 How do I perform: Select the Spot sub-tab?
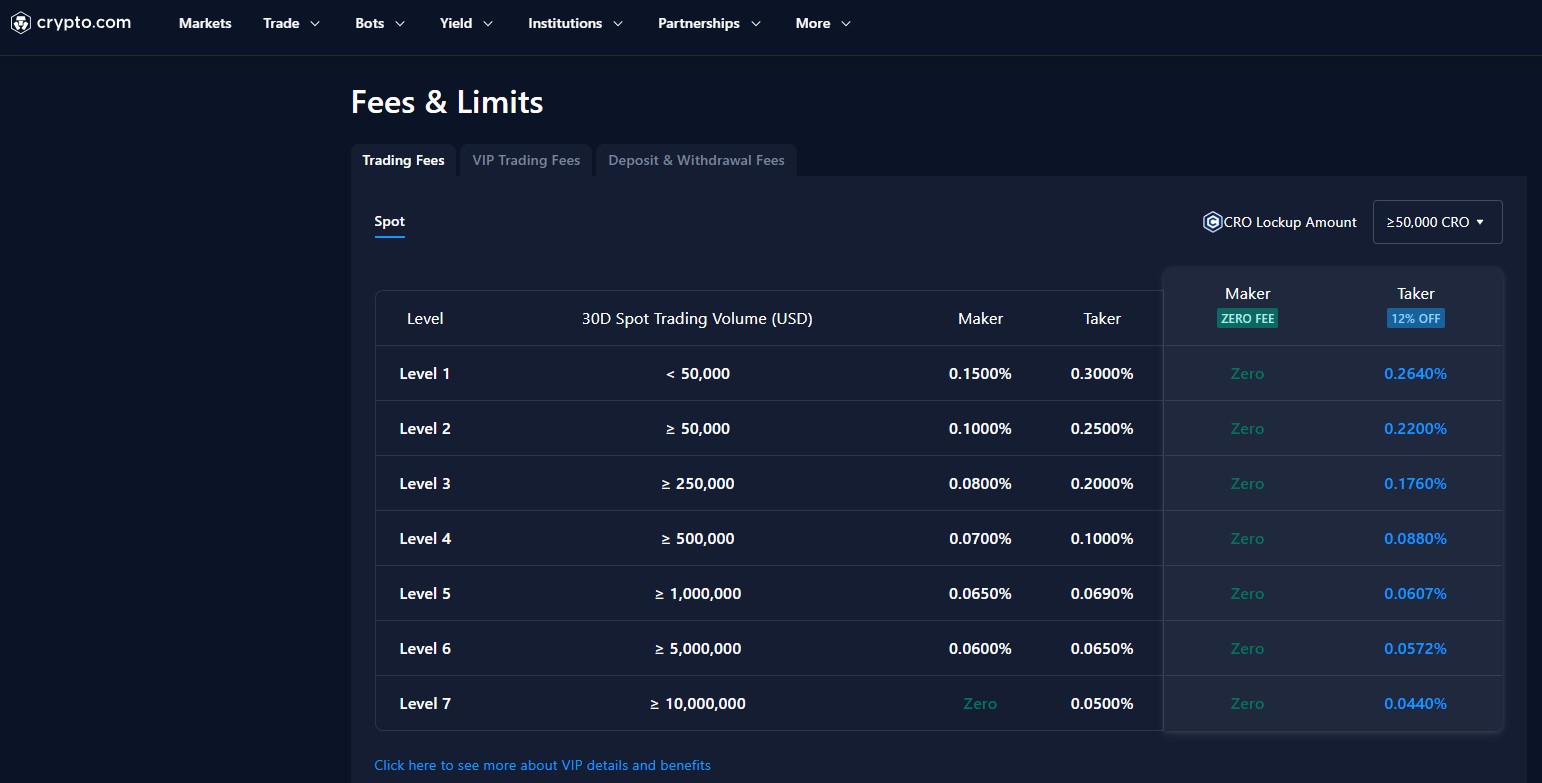coord(389,222)
